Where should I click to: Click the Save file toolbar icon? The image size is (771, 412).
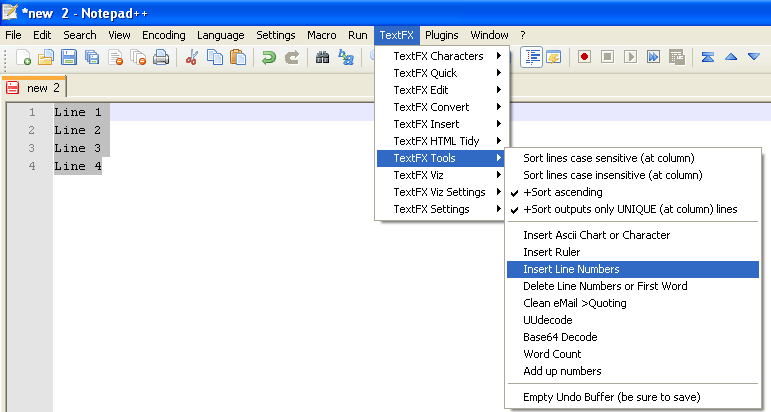point(69,57)
